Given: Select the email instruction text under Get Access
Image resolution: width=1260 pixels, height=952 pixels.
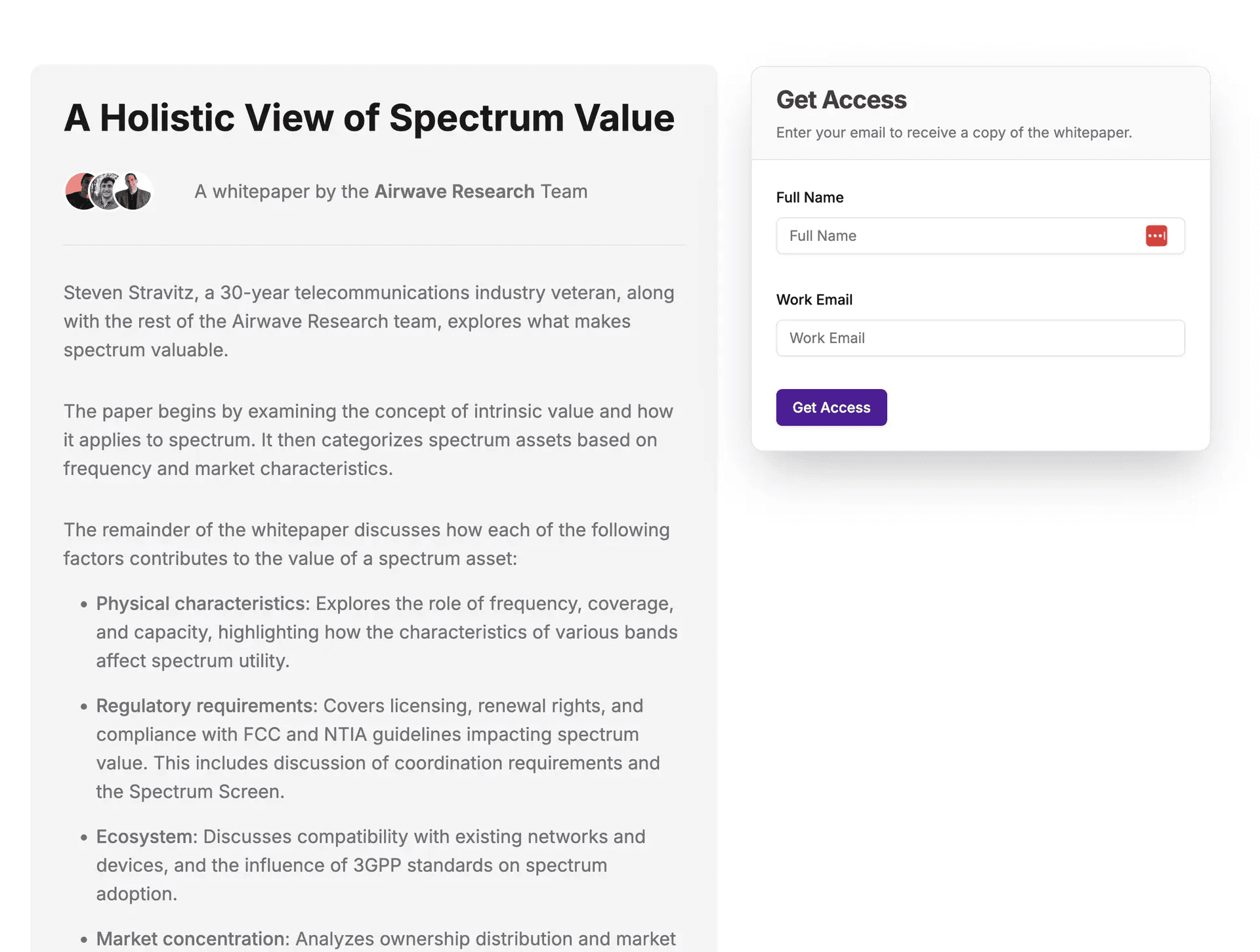Looking at the screenshot, I should [953, 132].
